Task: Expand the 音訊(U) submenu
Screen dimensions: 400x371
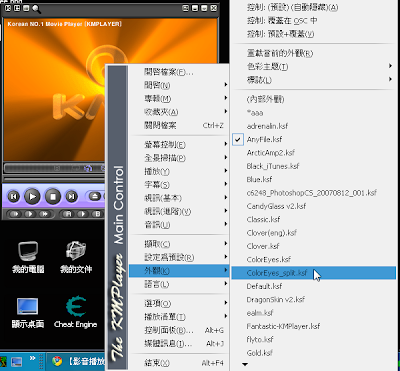Action: pos(179,225)
